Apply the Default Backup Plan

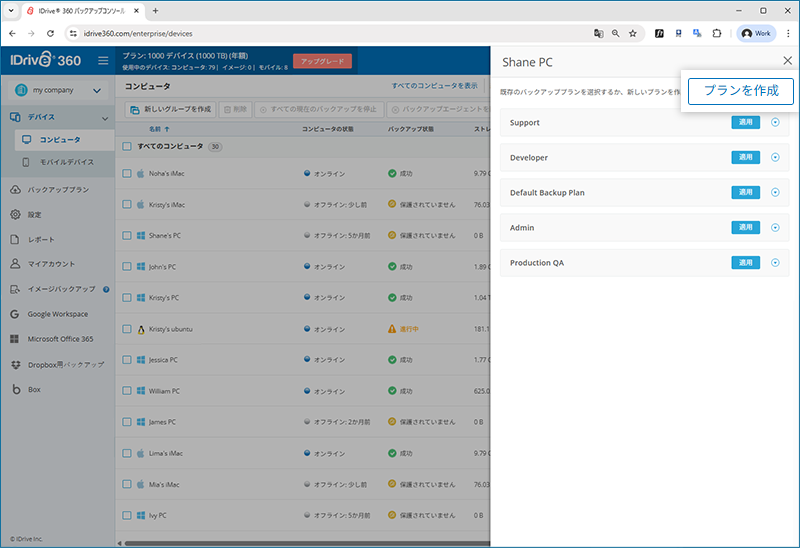tap(745, 193)
